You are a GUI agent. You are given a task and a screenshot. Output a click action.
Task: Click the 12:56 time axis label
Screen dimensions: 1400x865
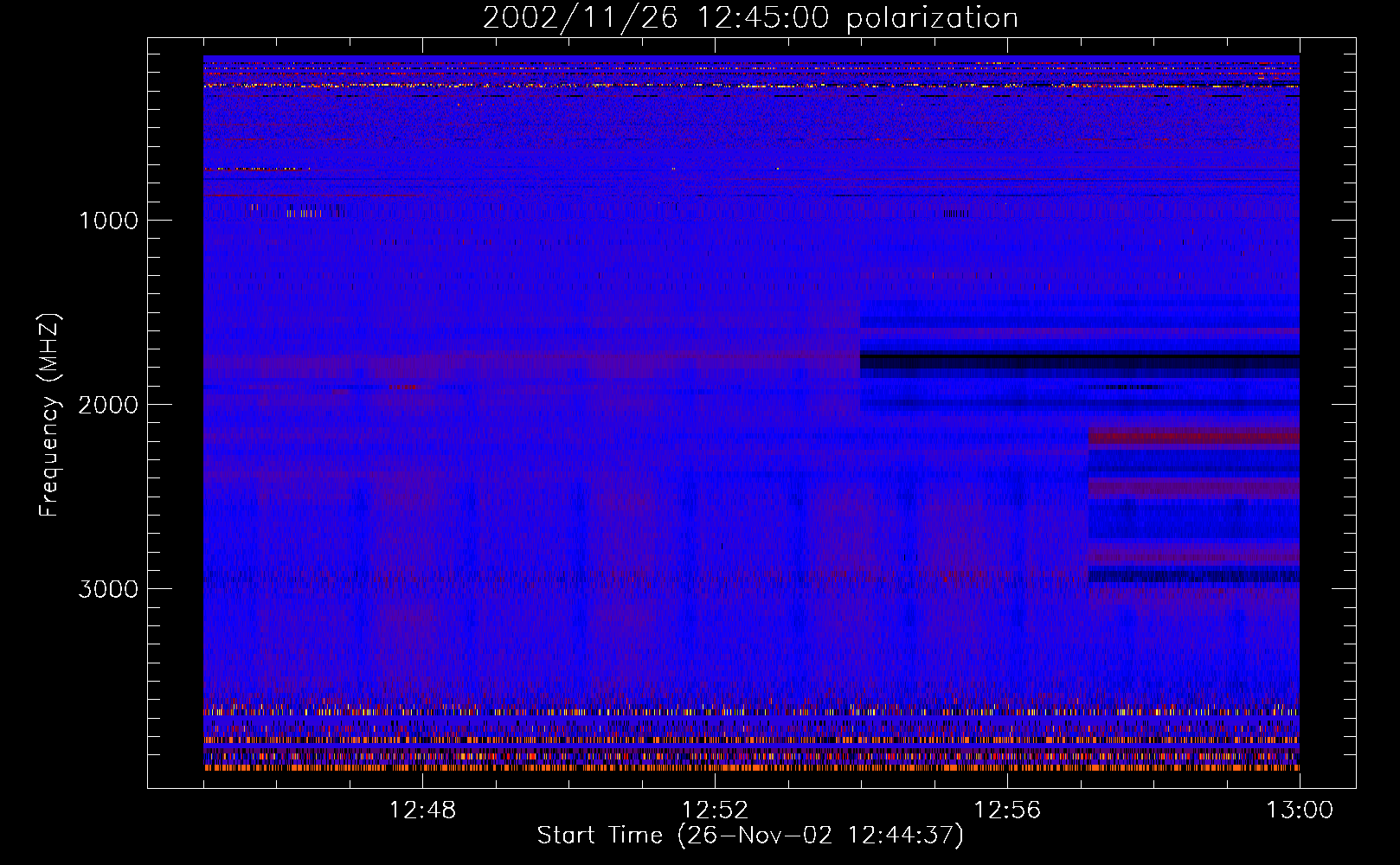pos(1007,811)
